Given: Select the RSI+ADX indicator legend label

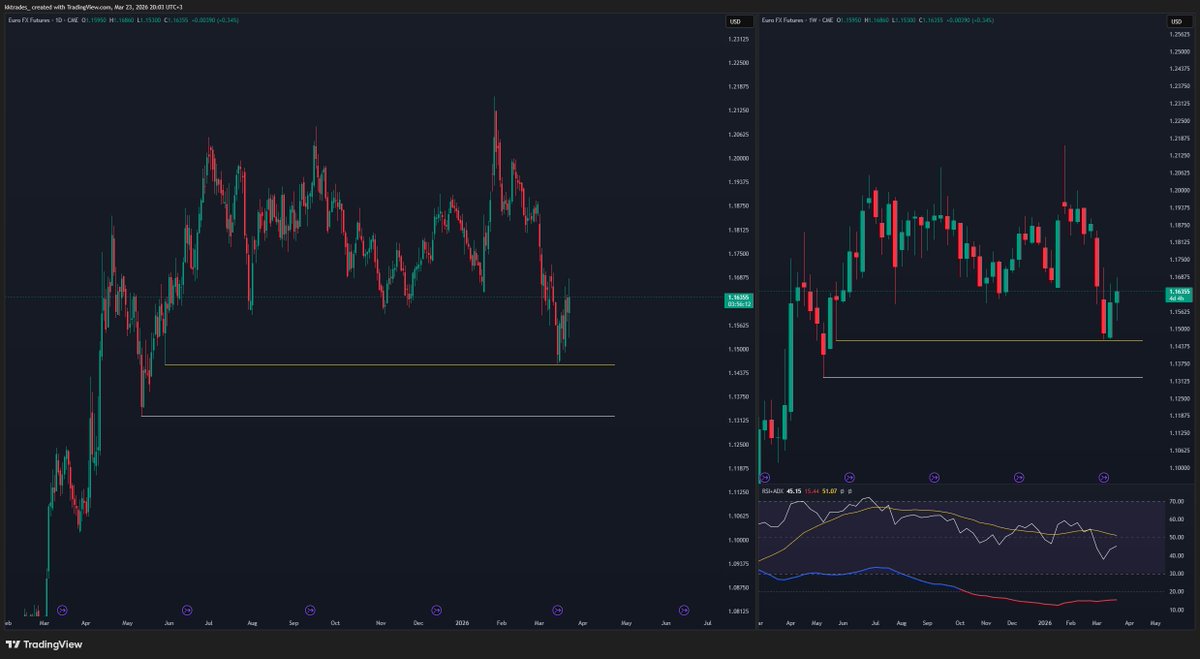Looking at the screenshot, I should pos(773,492).
